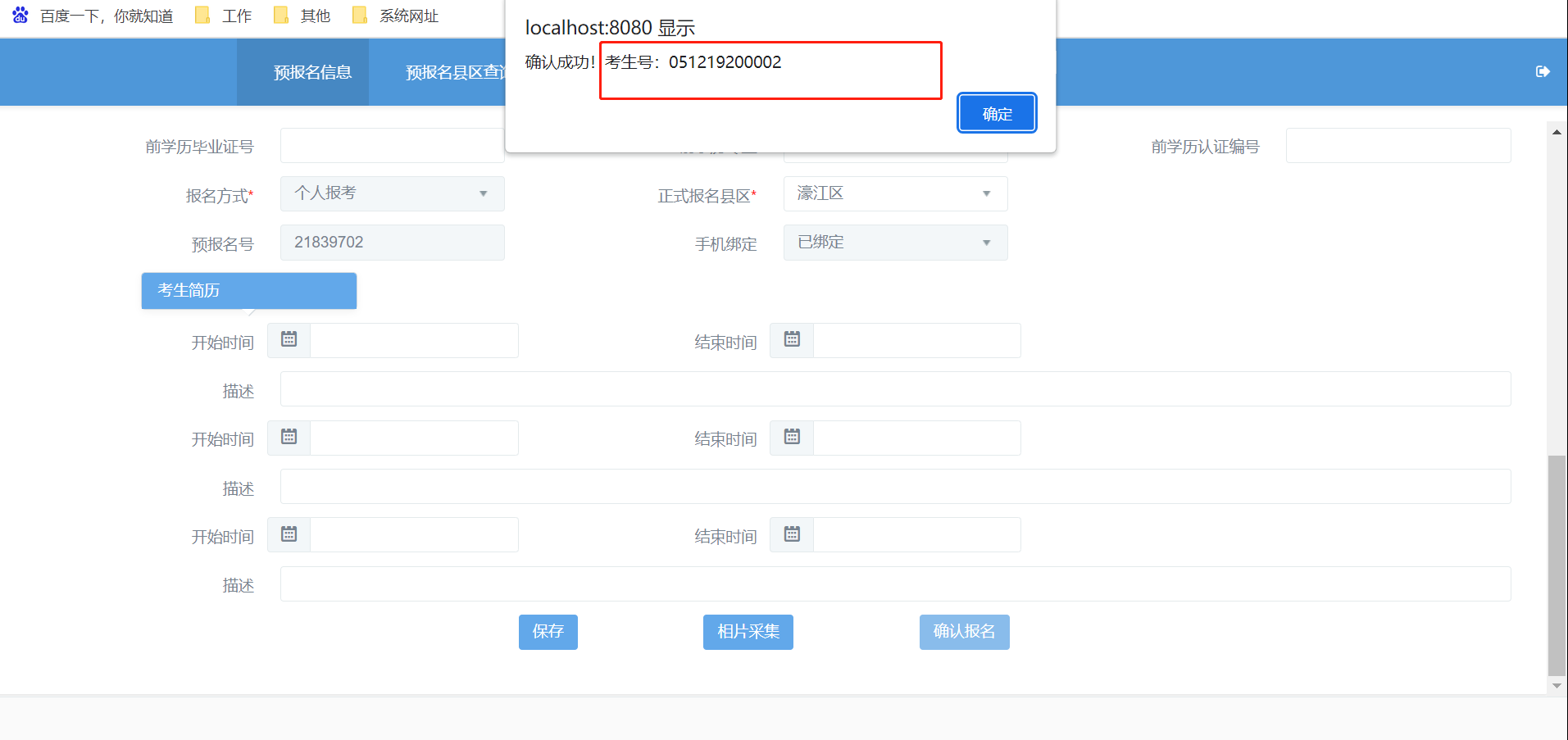This screenshot has height=740, width=1568.
Task: Switch to the 预报名信息 tab
Action: 311,73
